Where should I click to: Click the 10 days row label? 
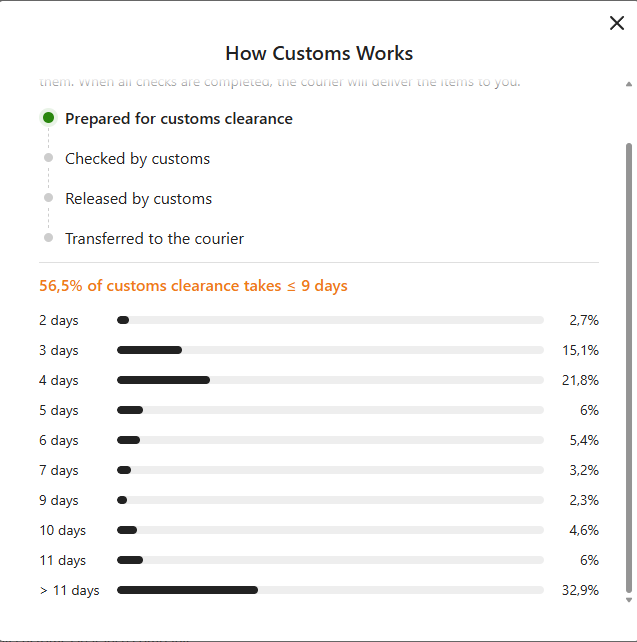(x=63, y=531)
